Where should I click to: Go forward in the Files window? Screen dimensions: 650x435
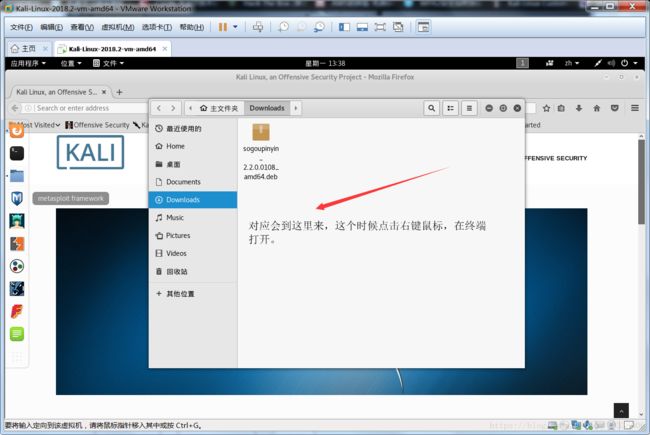coord(173,108)
